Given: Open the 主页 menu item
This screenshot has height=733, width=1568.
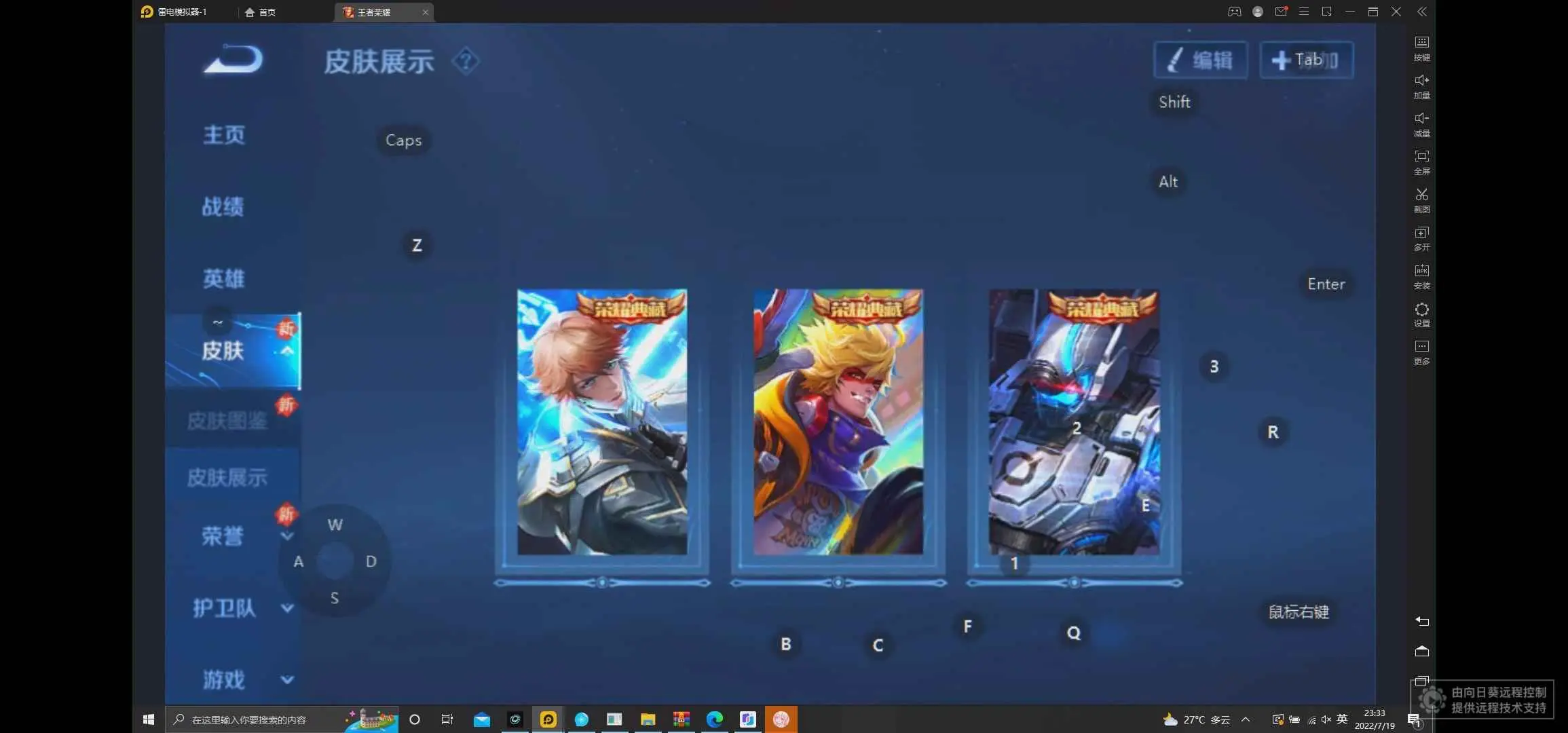Looking at the screenshot, I should [224, 134].
